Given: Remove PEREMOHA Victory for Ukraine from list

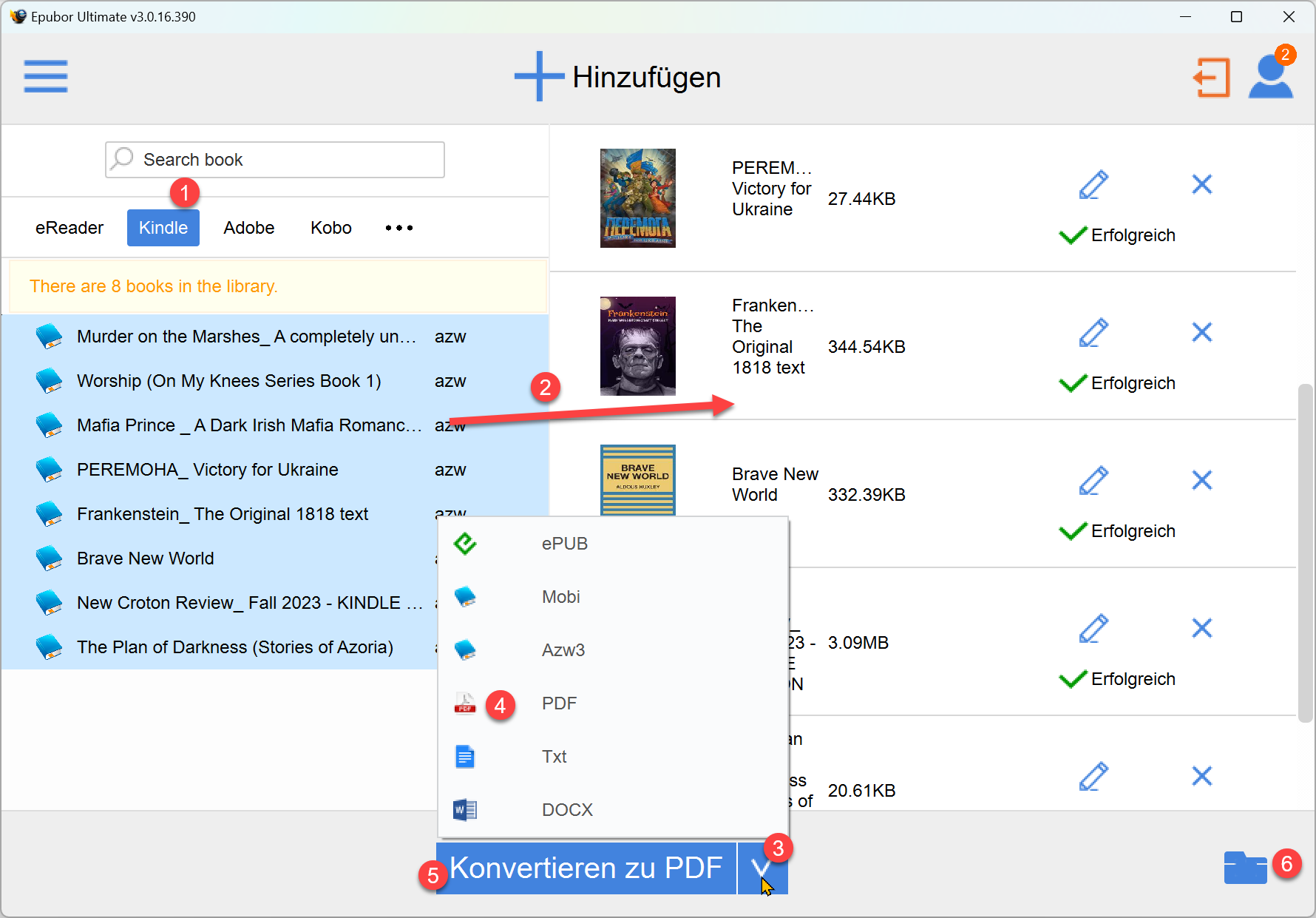Looking at the screenshot, I should point(1202,184).
